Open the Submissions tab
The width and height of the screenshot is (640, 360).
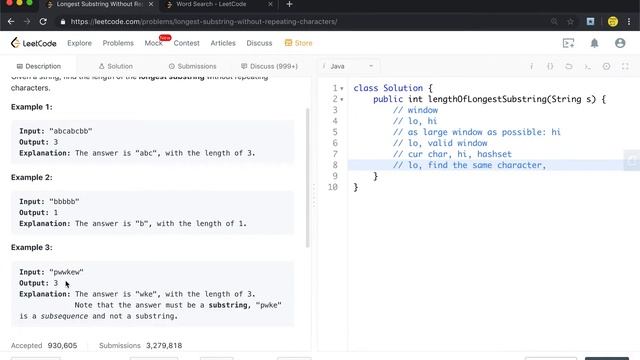[x=193, y=66]
